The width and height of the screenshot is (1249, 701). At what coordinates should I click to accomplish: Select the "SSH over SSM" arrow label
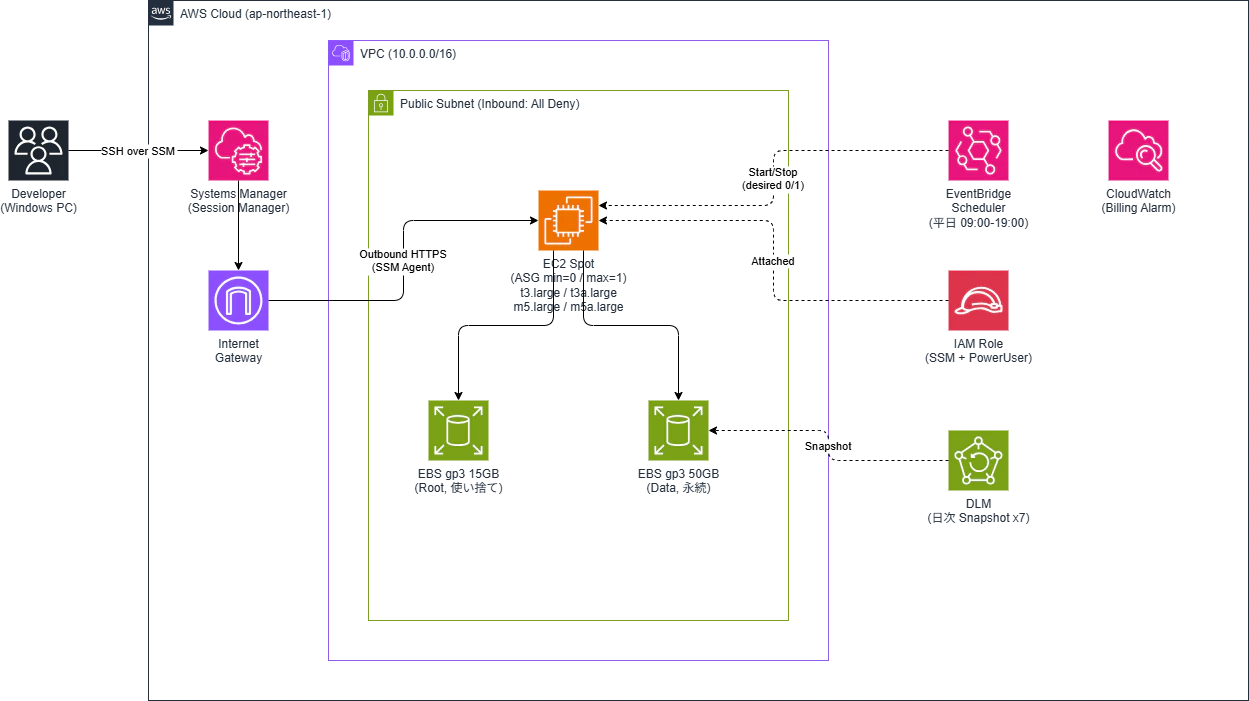pyautogui.click(x=138, y=151)
